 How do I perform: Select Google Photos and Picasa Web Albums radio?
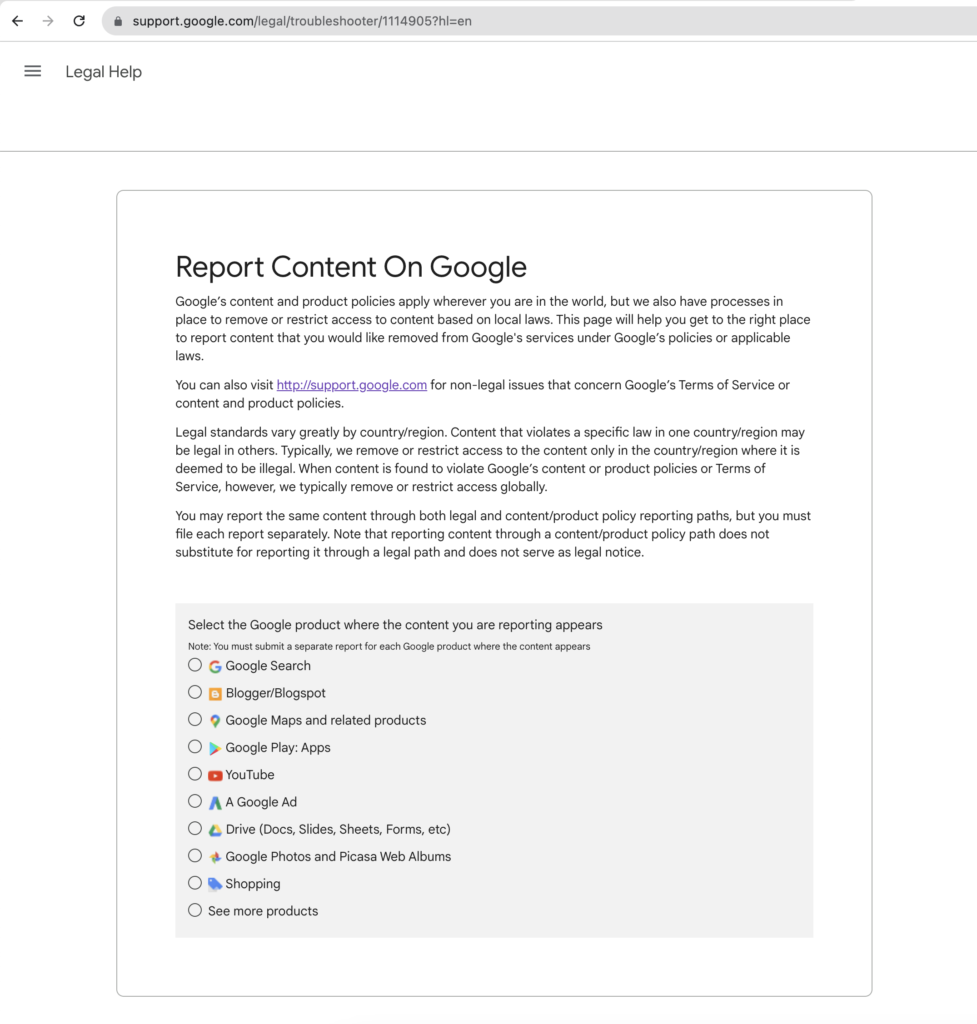(x=195, y=856)
